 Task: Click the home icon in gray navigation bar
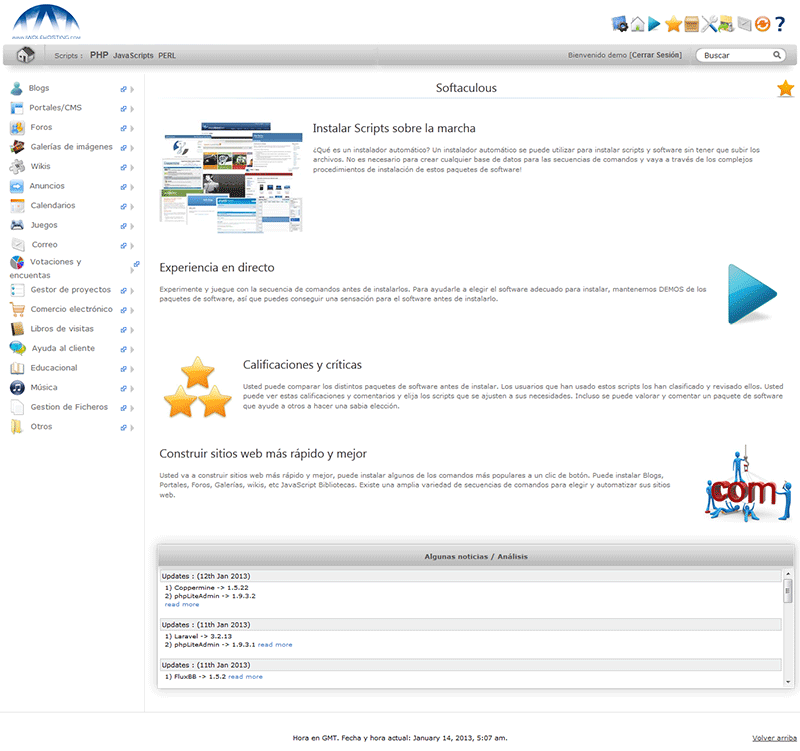pos(25,55)
